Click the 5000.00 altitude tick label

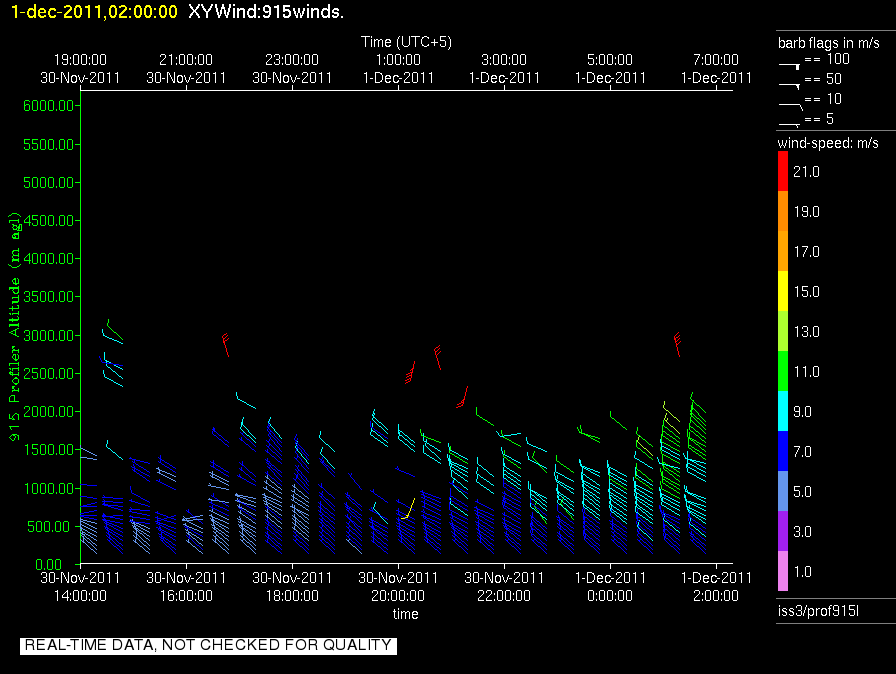click(49, 183)
